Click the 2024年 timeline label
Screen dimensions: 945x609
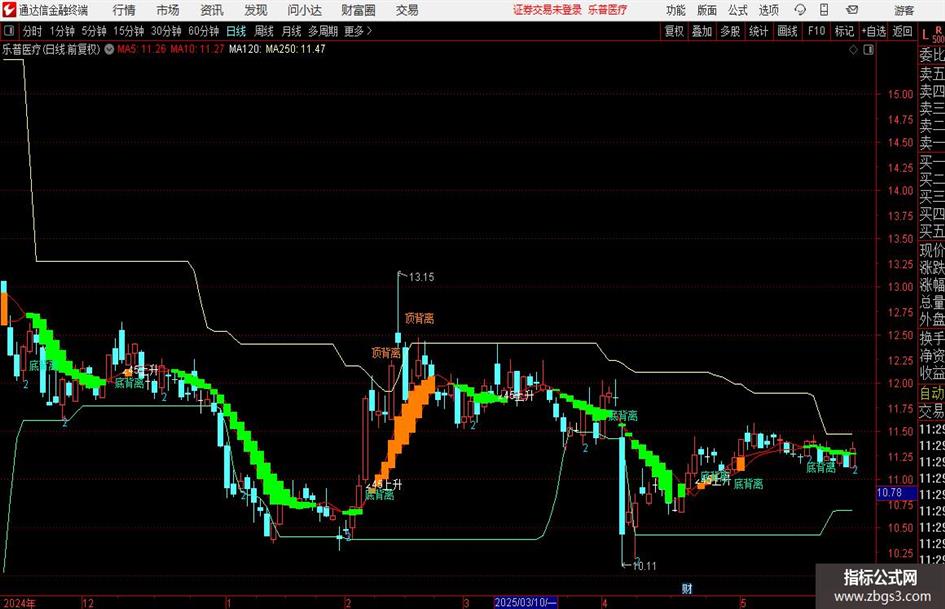tap(19, 603)
